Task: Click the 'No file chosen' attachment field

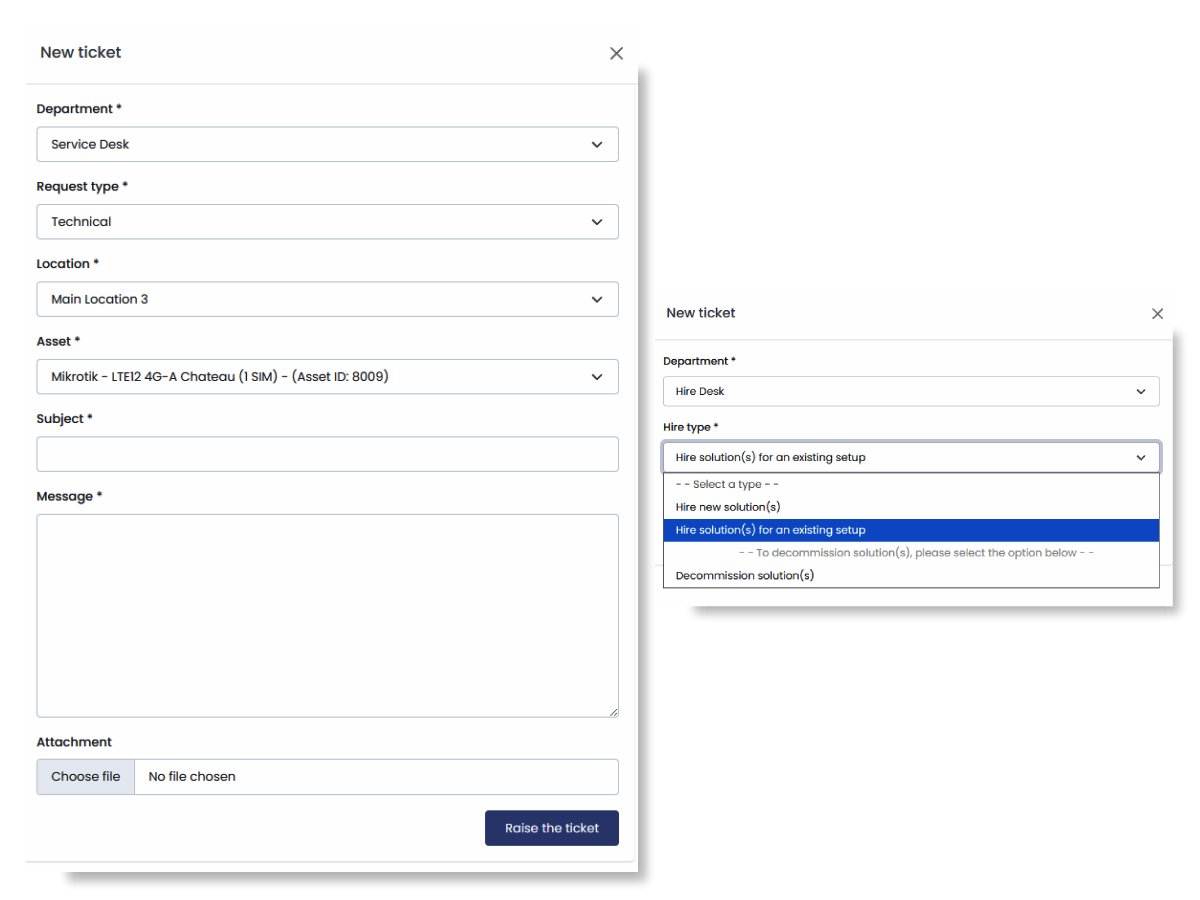Action: point(375,777)
